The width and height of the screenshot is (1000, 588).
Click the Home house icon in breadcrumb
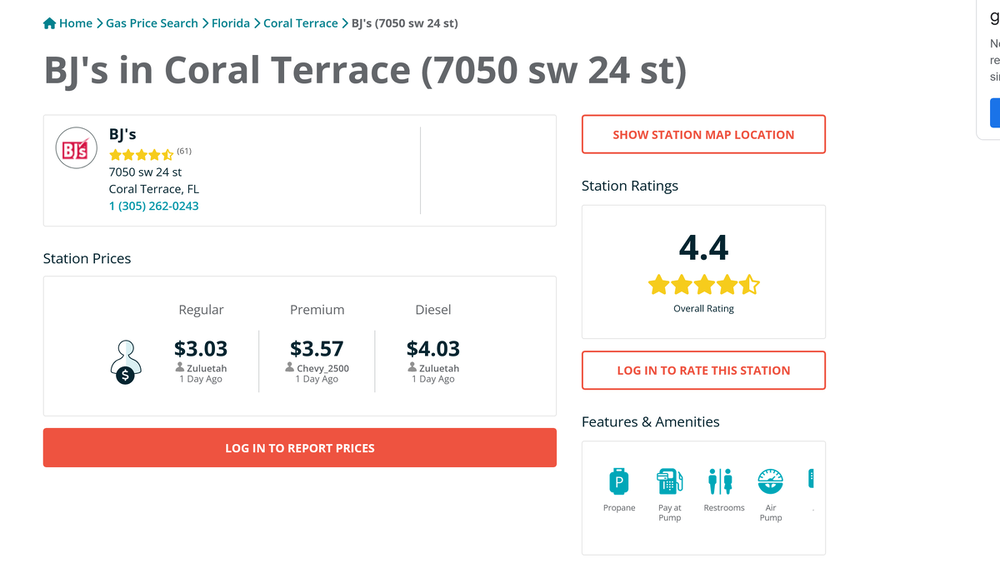click(x=50, y=24)
